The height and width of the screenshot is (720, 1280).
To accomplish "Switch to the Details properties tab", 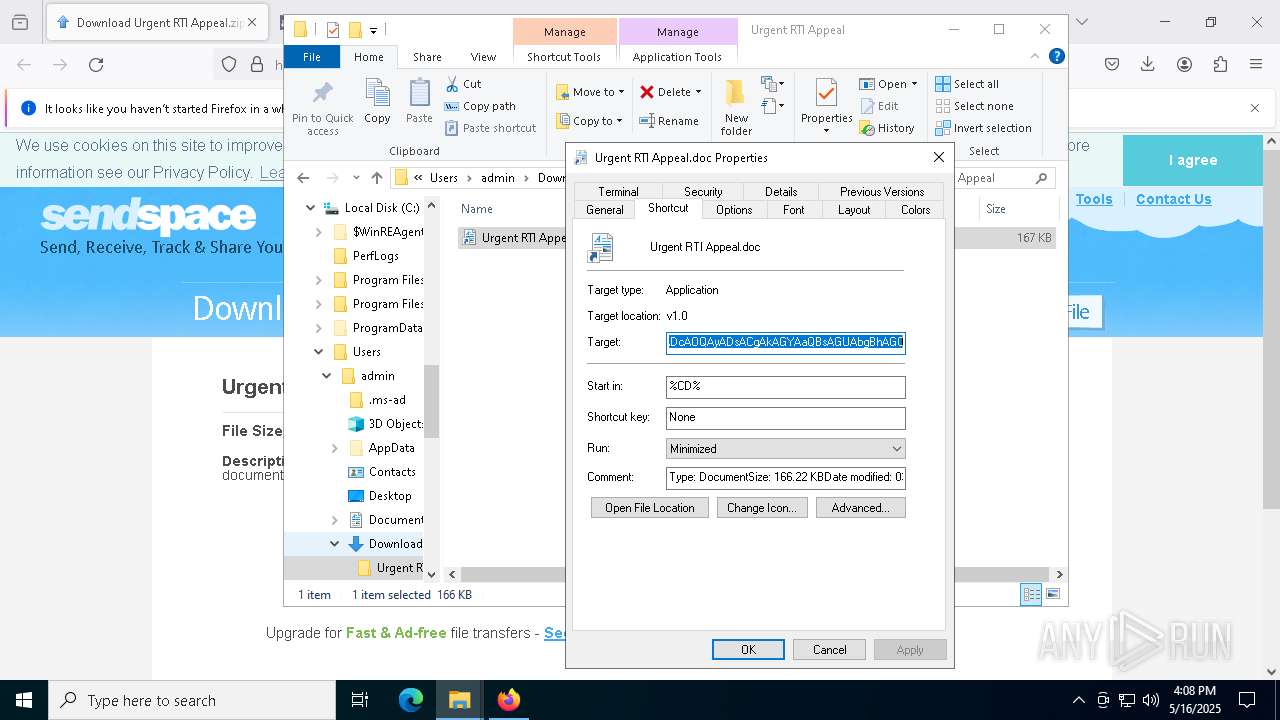I will click(x=781, y=192).
